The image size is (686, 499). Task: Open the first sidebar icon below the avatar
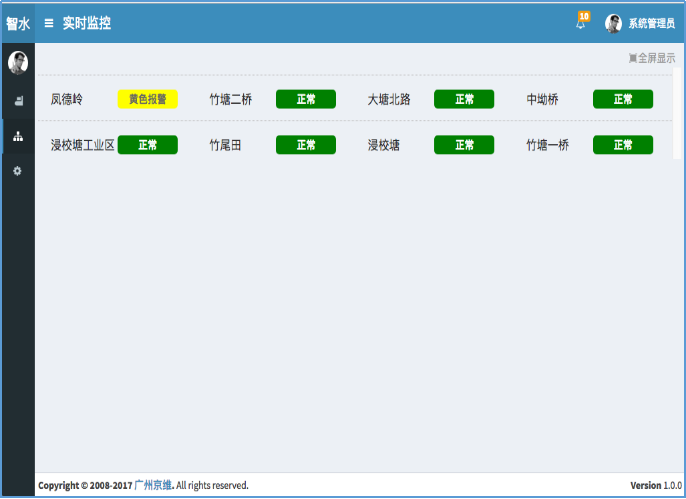coord(18,101)
